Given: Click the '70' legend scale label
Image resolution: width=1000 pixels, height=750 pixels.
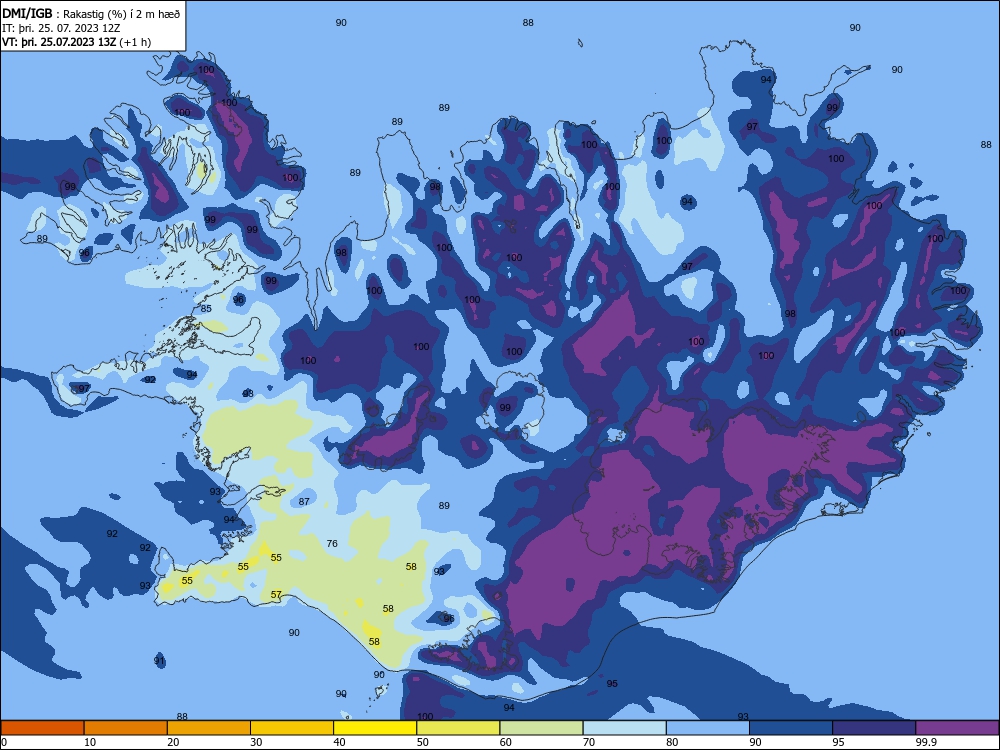Looking at the screenshot, I should (x=589, y=742).
